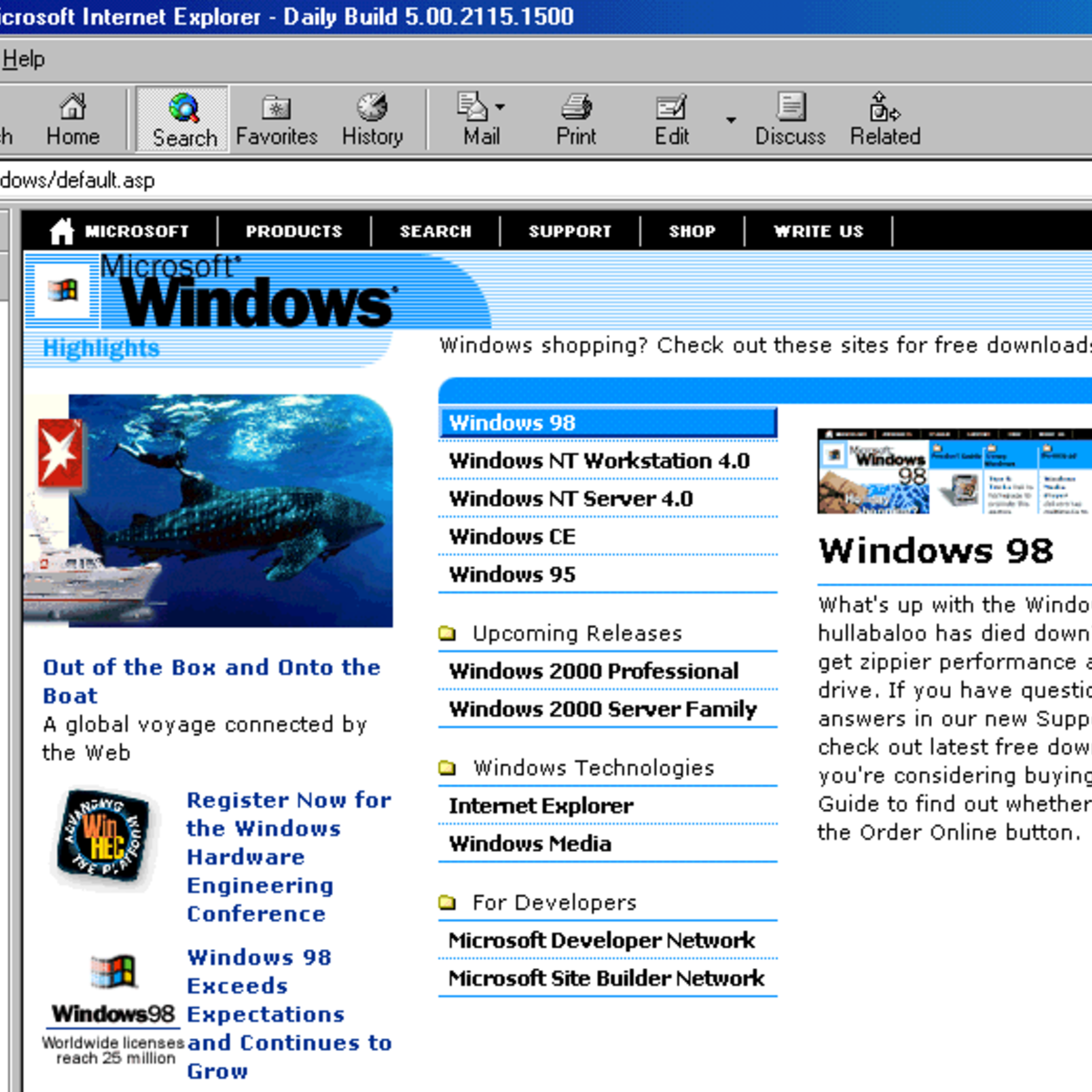
Task: Click 'Worldwide licenses reach 25 million' caption
Action: point(114,1050)
